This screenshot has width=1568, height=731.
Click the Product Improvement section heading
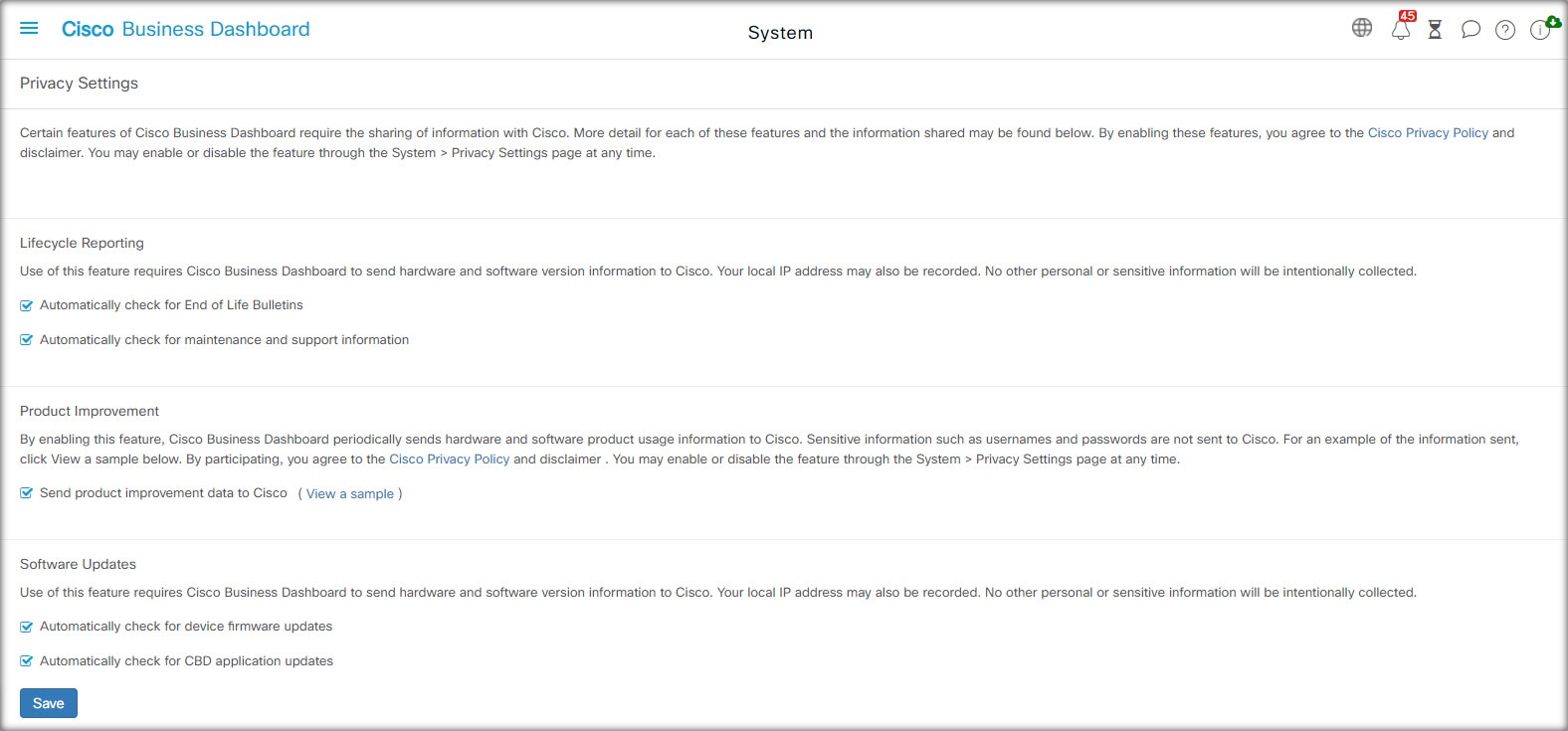pyautogui.click(x=90, y=411)
